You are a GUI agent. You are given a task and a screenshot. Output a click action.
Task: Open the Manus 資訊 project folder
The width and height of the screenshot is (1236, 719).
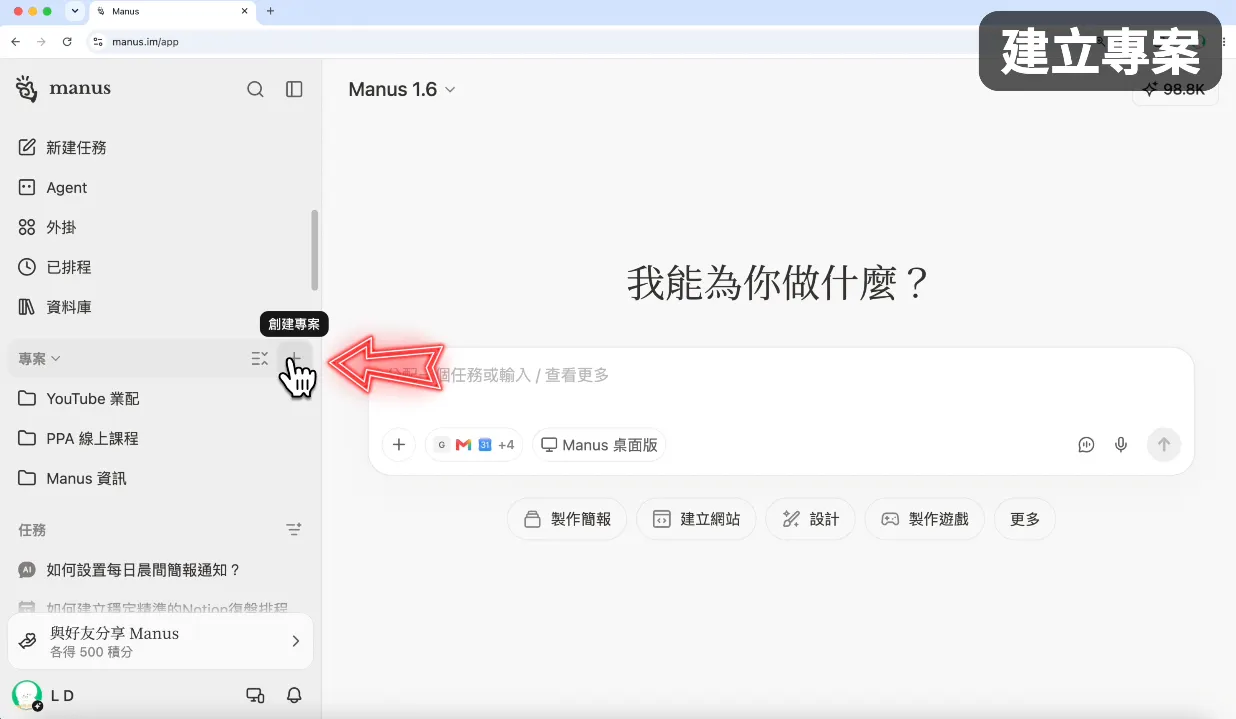(160, 478)
